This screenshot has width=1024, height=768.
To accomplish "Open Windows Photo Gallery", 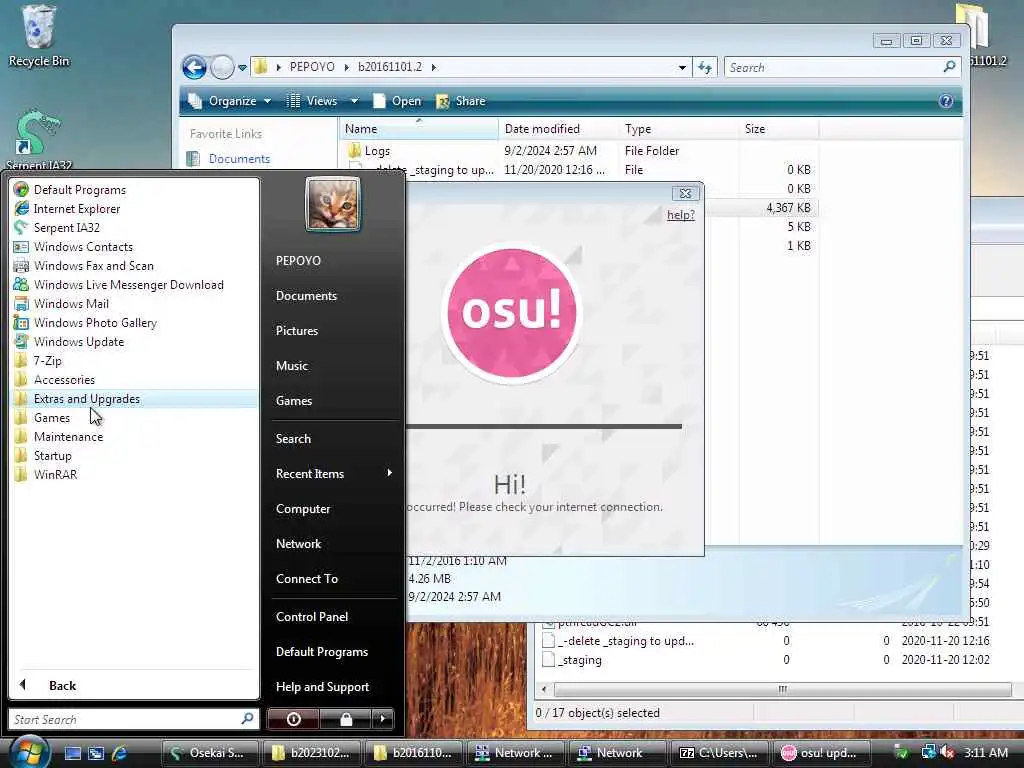I will (95, 323).
